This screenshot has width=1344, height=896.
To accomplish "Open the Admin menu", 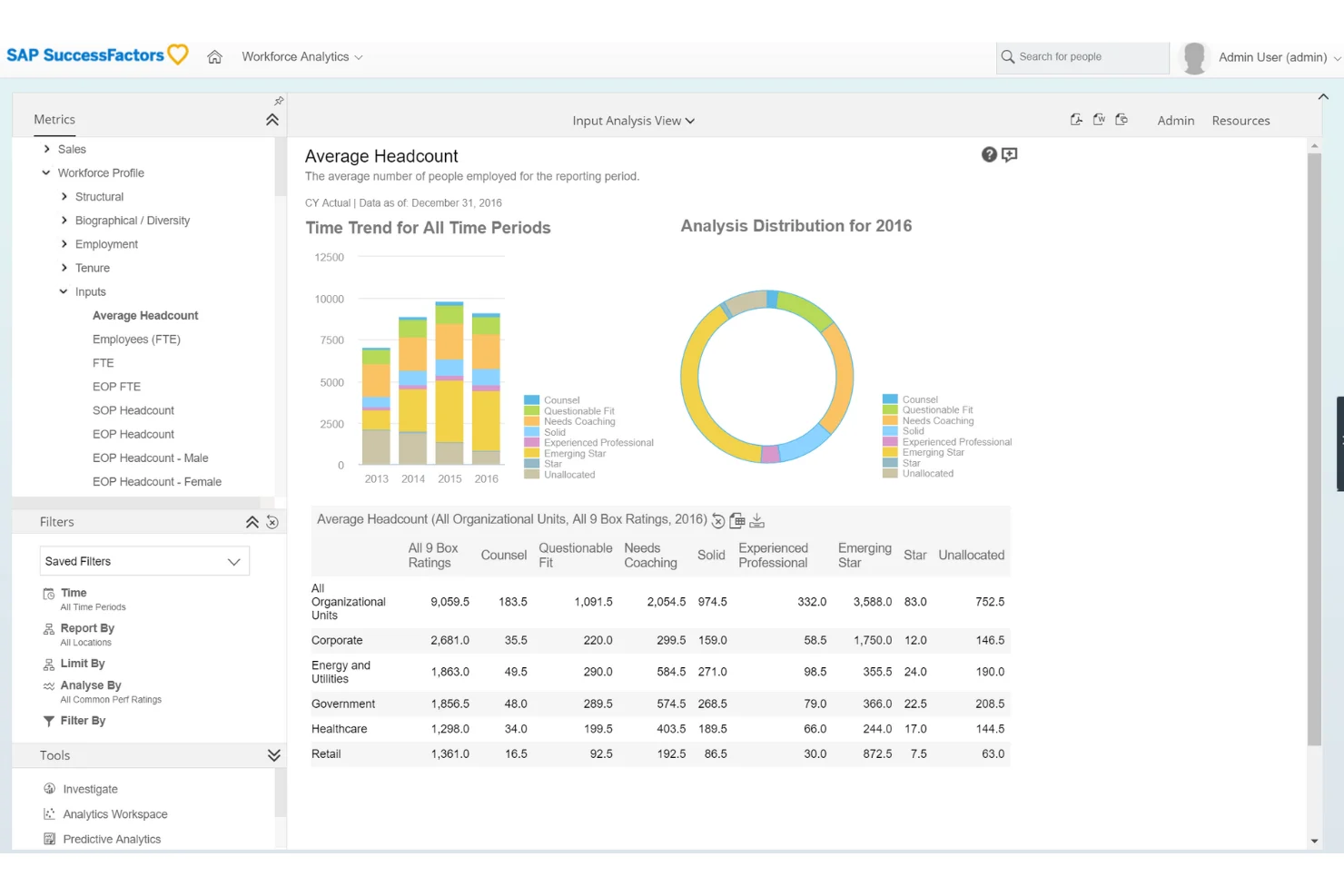I will (x=1175, y=120).
